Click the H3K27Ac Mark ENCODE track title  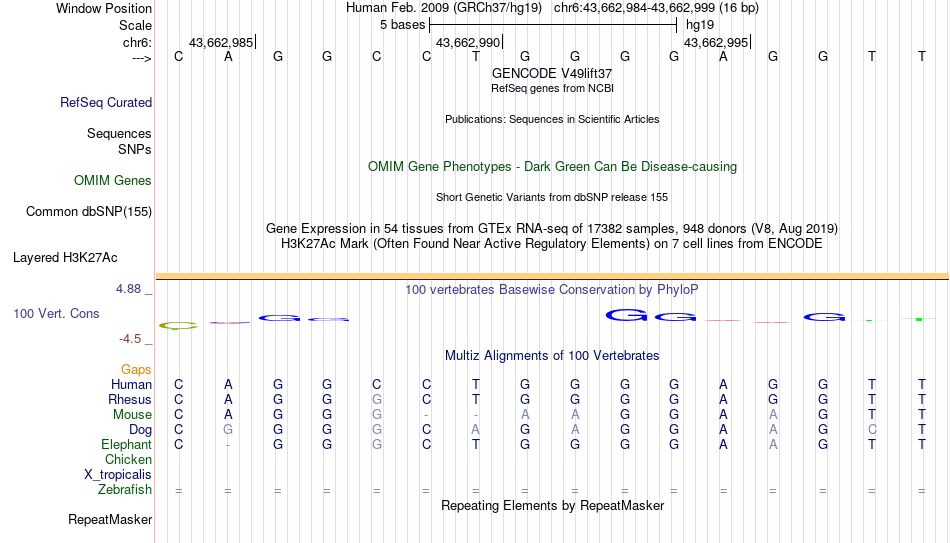552,244
